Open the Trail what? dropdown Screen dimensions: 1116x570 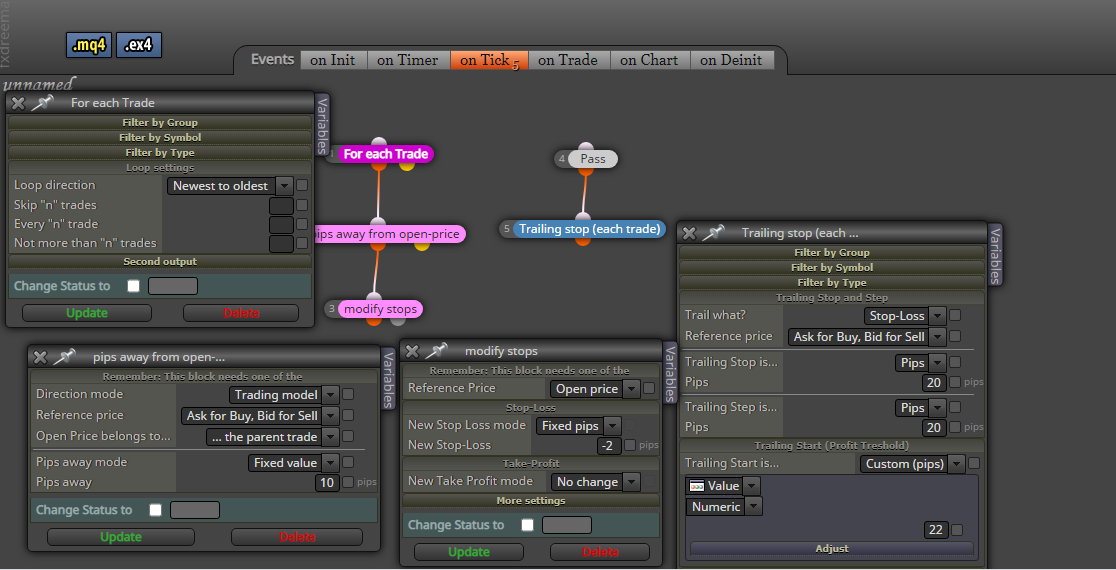905,316
